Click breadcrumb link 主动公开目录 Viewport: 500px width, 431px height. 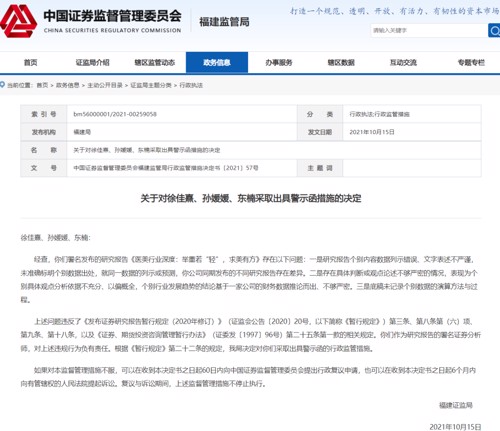click(105, 85)
